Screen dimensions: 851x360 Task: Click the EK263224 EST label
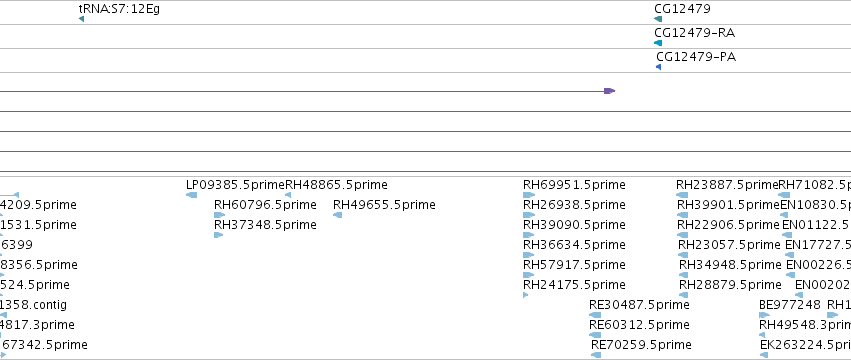click(805, 345)
